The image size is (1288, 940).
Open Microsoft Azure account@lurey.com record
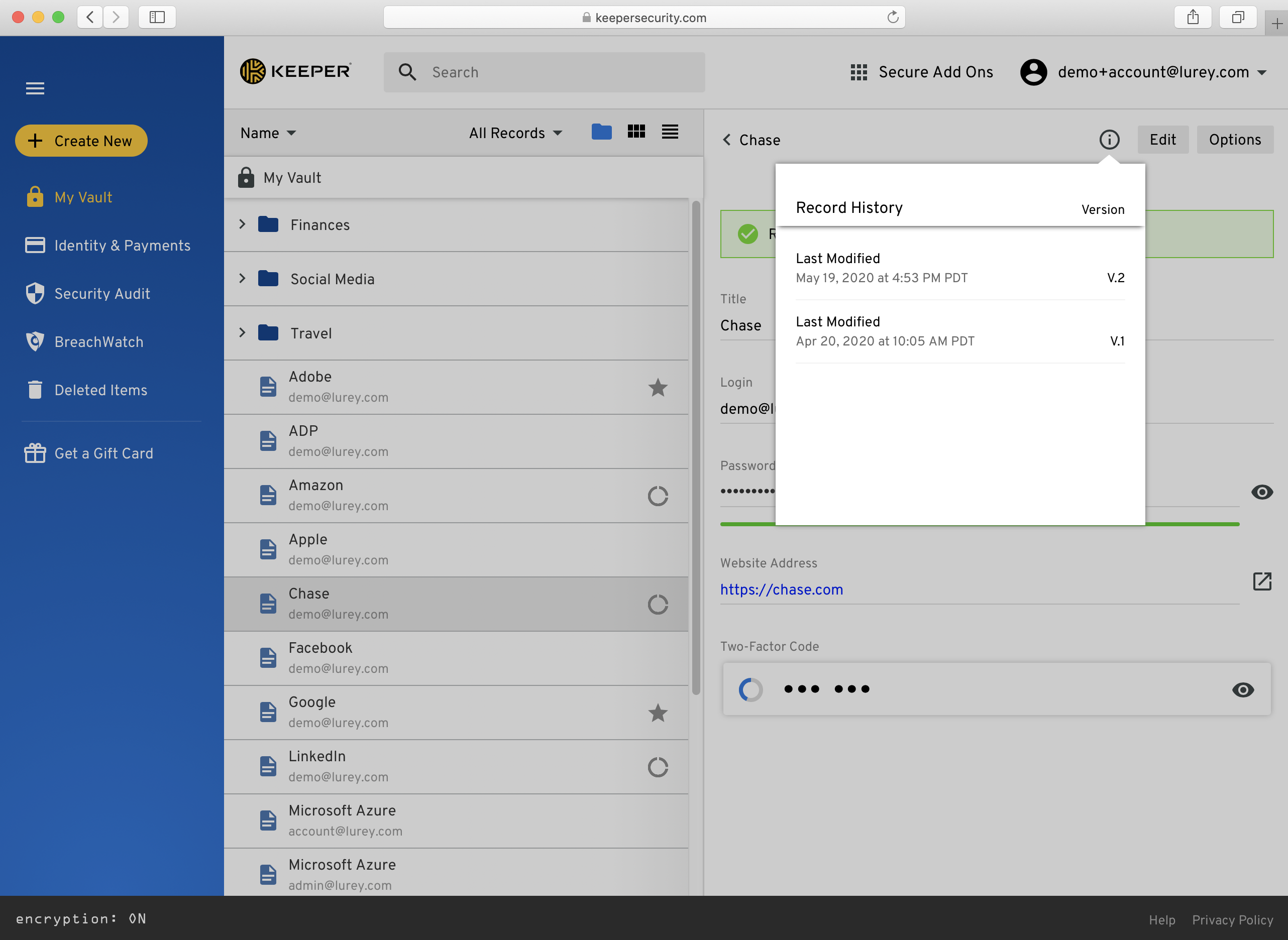point(456,821)
